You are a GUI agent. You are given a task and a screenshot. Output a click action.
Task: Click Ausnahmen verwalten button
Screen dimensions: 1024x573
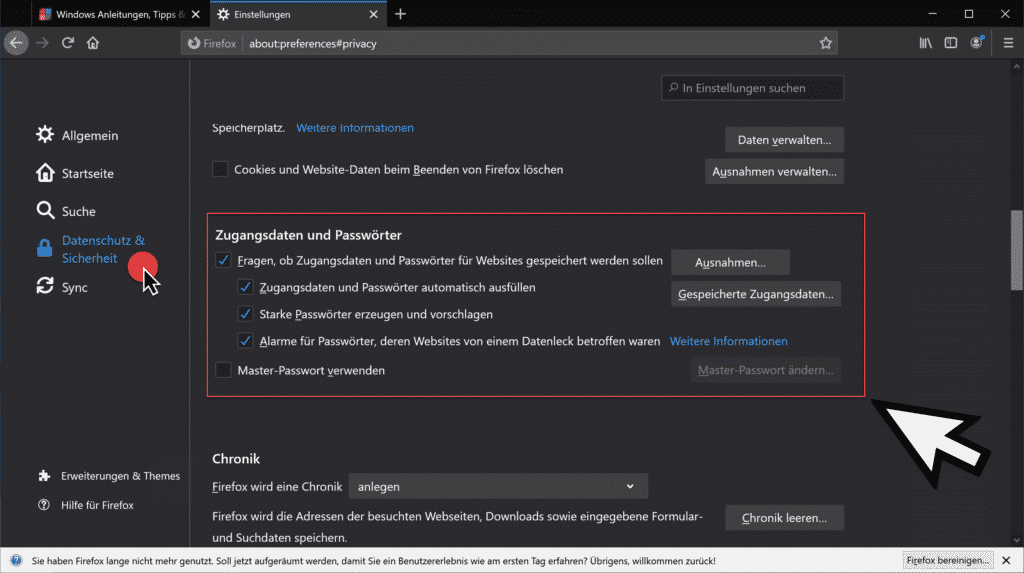click(774, 171)
